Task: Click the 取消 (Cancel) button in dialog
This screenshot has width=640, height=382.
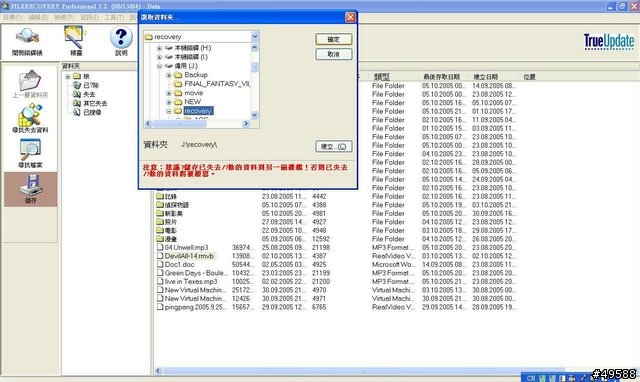Action: [333, 54]
